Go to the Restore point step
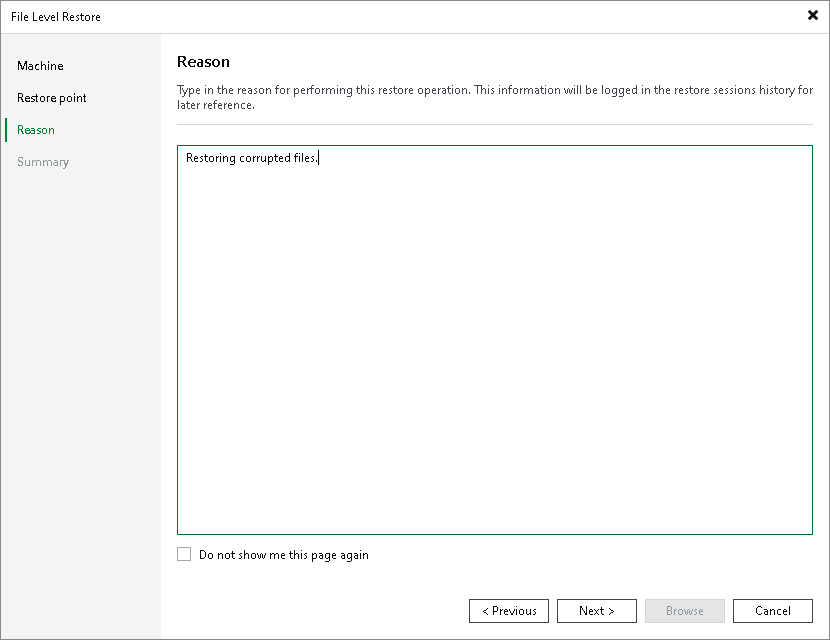The image size is (830, 640). [x=51, y=98]
